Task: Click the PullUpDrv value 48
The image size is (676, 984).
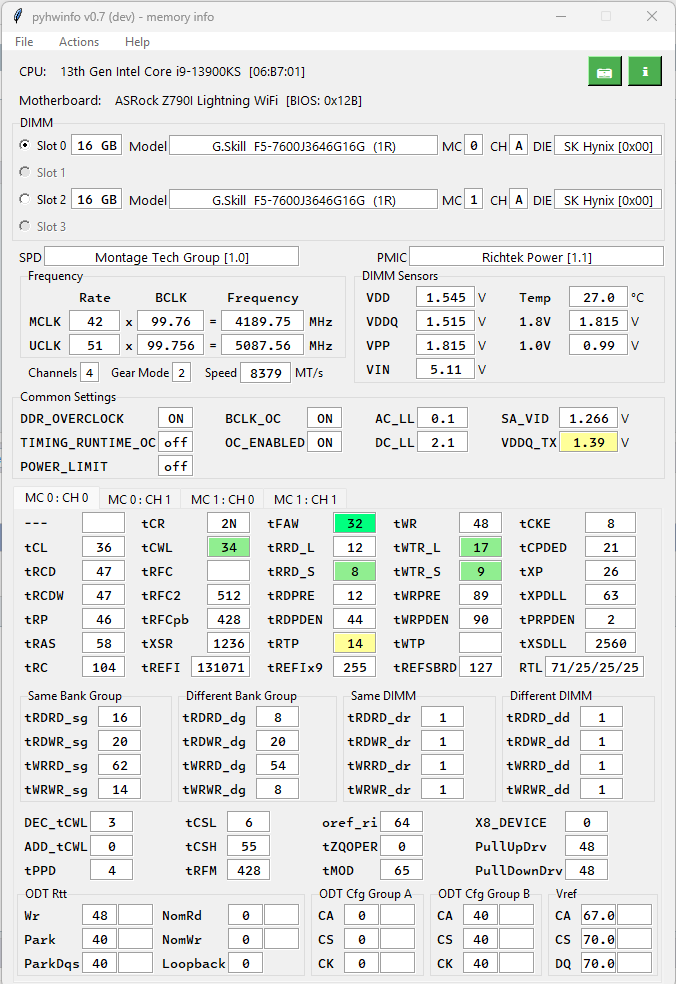Action: click(587, 847)
